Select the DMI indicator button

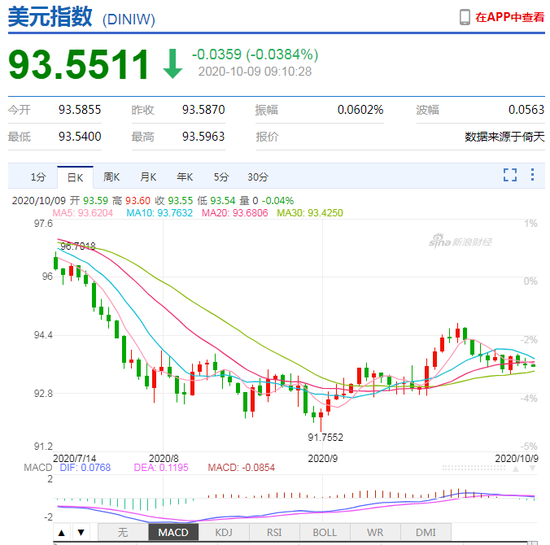[x=426, y=533]
